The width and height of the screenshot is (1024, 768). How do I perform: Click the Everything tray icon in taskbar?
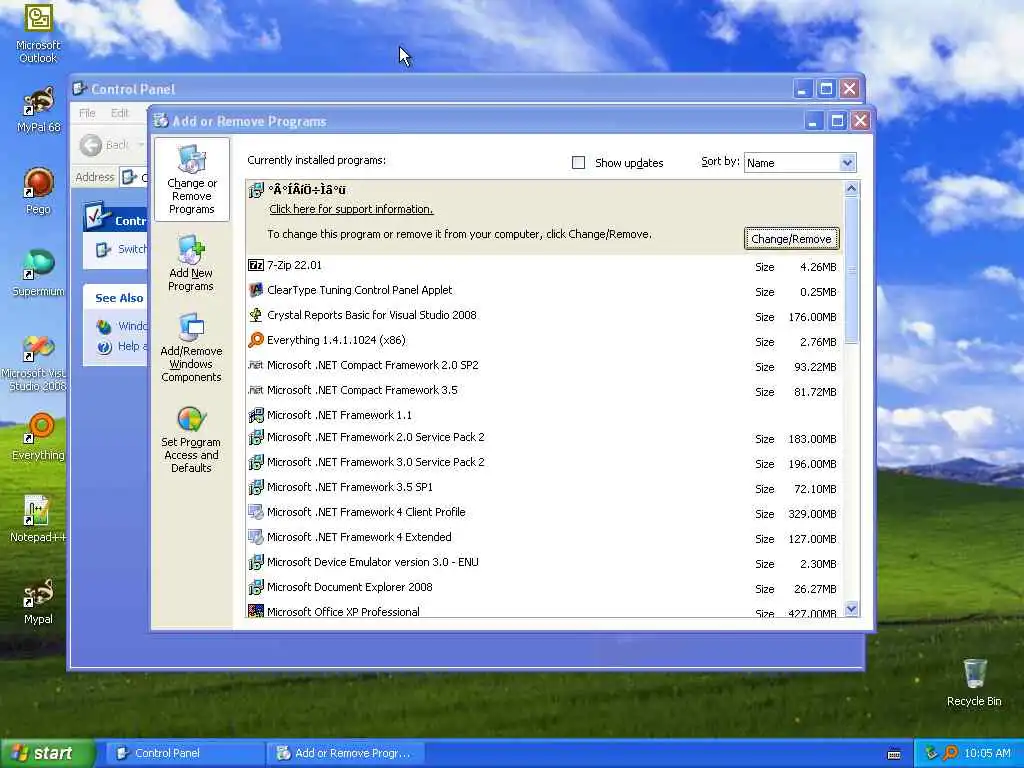coord(950,753)
